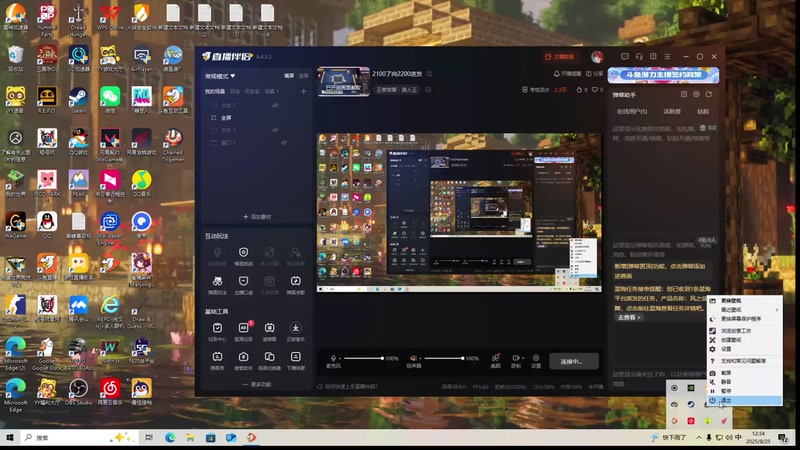Open 任务中心 in the basic tools section
Image resolution: width=800 pixels, height=450 pixels.
coord(217,331)
